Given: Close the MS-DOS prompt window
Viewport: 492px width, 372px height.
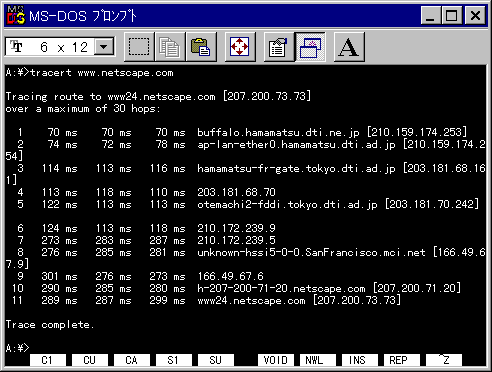Looking at the screenshot, I should [475, 15].
